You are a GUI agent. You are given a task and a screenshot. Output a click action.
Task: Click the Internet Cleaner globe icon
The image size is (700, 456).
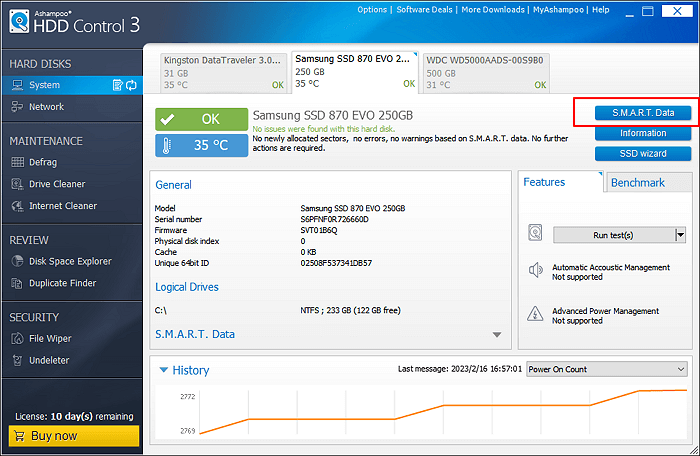coord(18,206)
